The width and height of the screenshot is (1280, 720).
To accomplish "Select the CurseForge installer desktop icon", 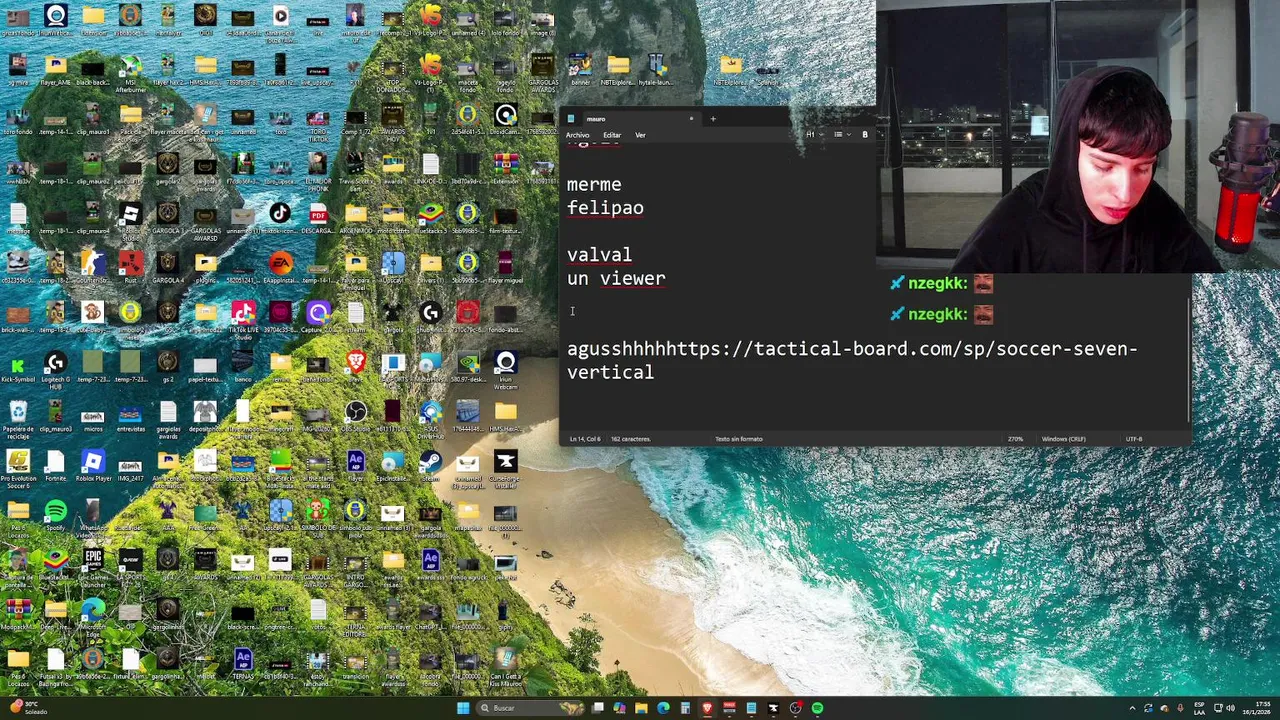I will tap(505, 470).
